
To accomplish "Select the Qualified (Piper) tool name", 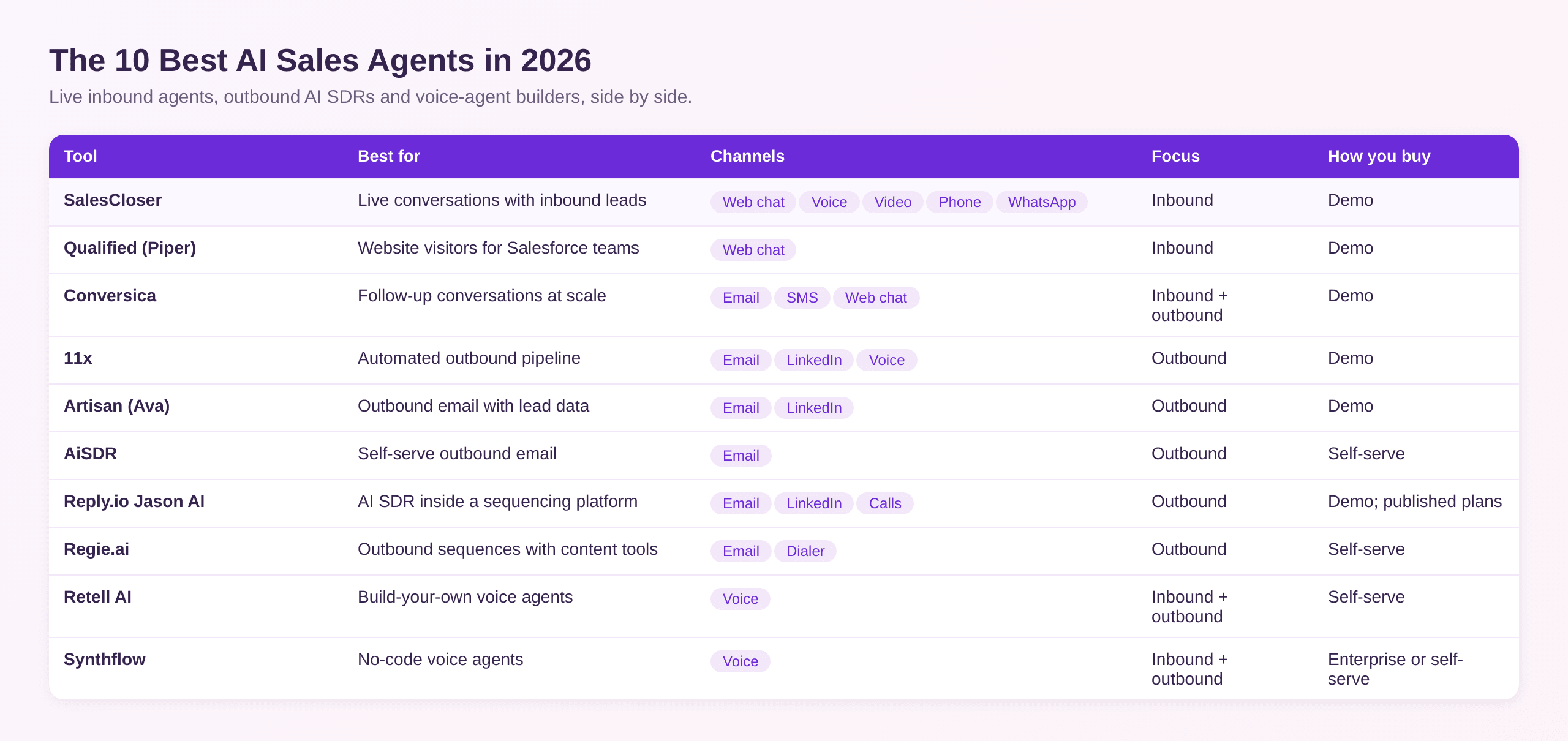I will [130, 248].
